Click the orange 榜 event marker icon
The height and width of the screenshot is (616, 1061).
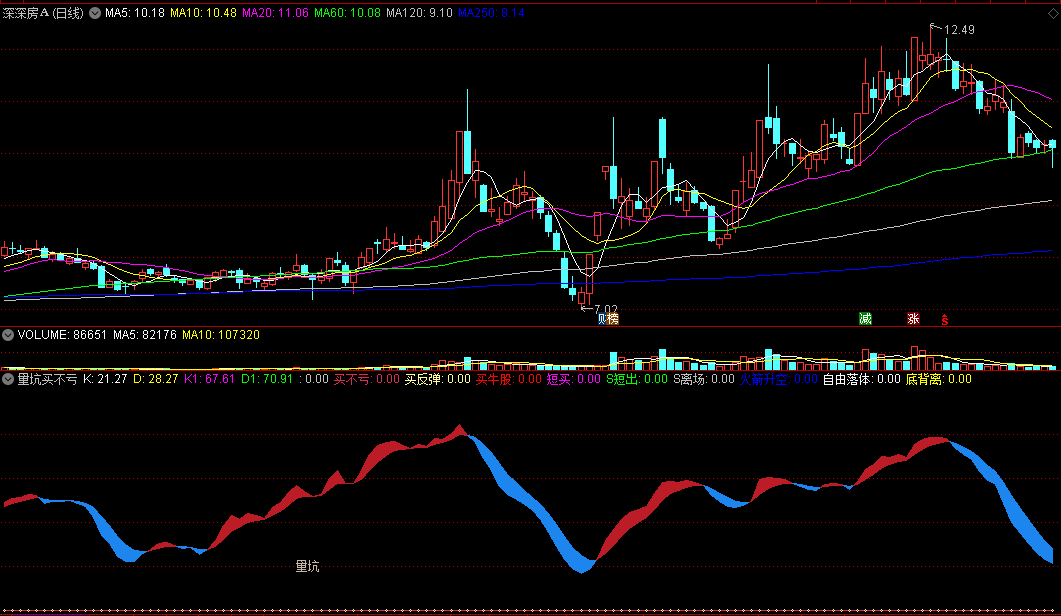coord(613,319)
